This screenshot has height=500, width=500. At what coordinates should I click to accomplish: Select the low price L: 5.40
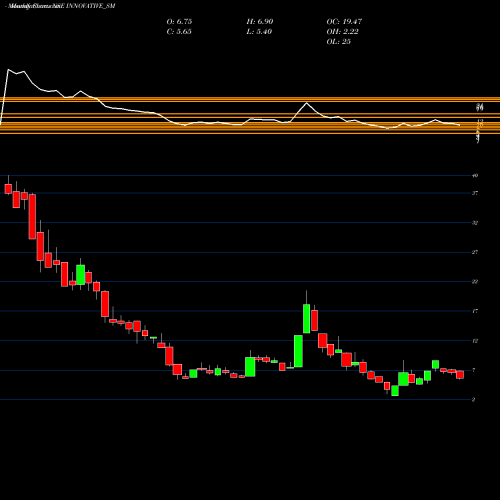pos(259,31)
